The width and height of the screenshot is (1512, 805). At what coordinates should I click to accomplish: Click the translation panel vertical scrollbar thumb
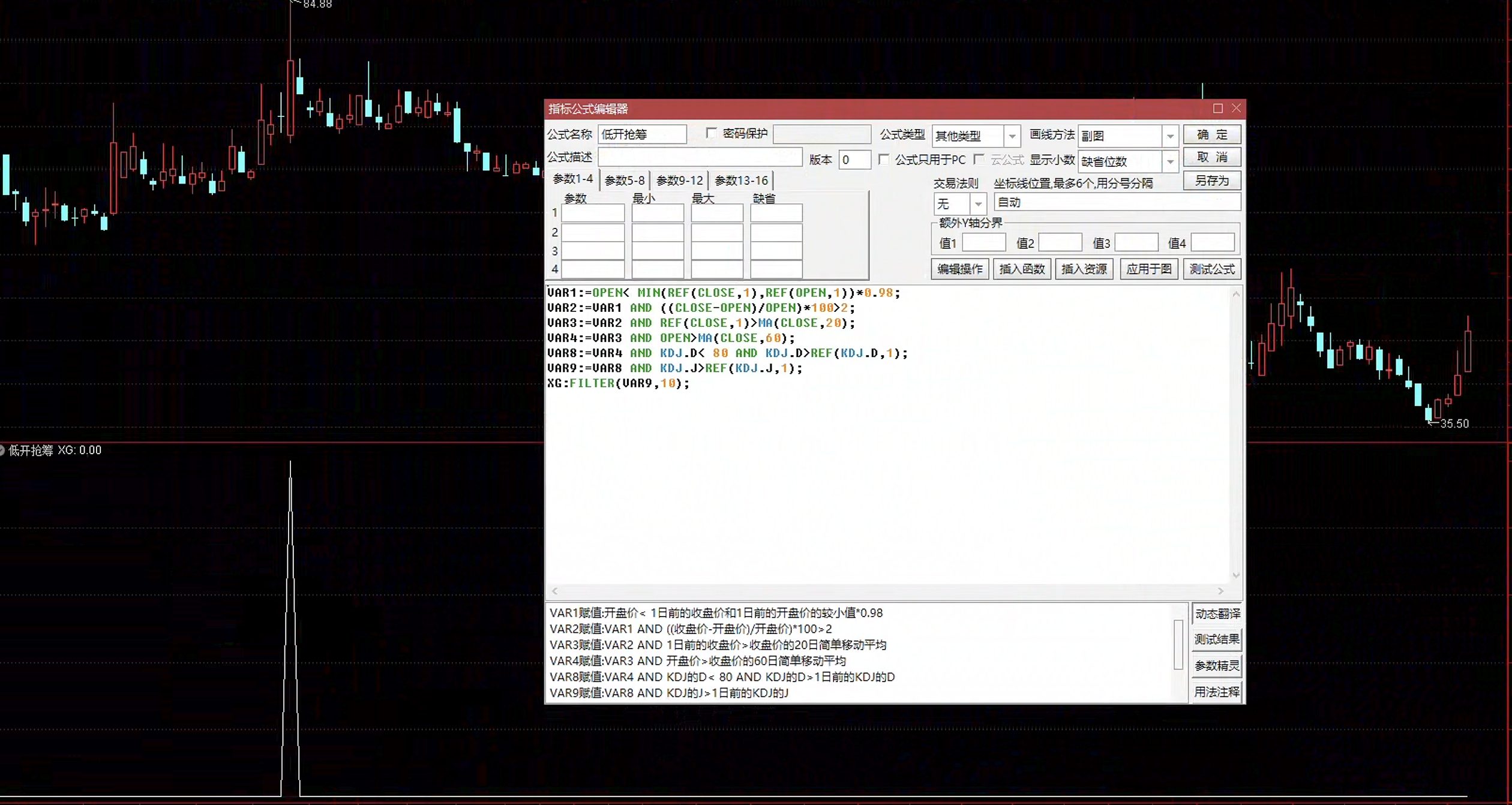coord(1178,645)
